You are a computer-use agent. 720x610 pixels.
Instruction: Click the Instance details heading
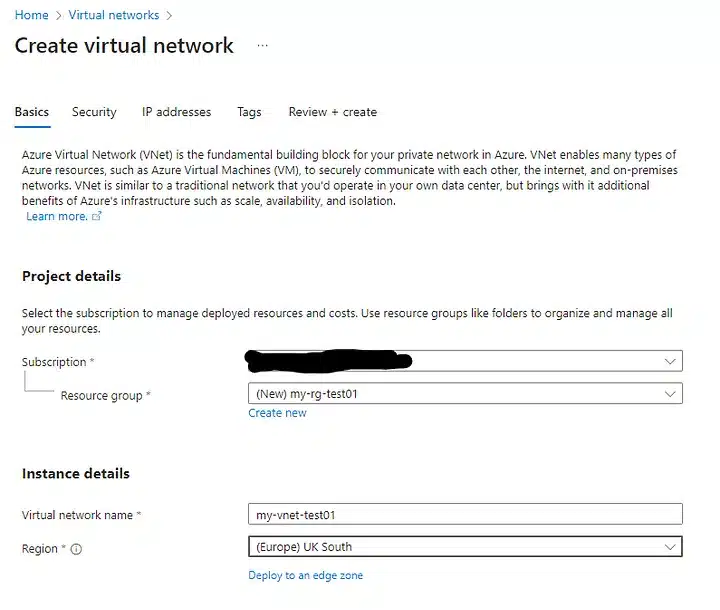point(76,474)
